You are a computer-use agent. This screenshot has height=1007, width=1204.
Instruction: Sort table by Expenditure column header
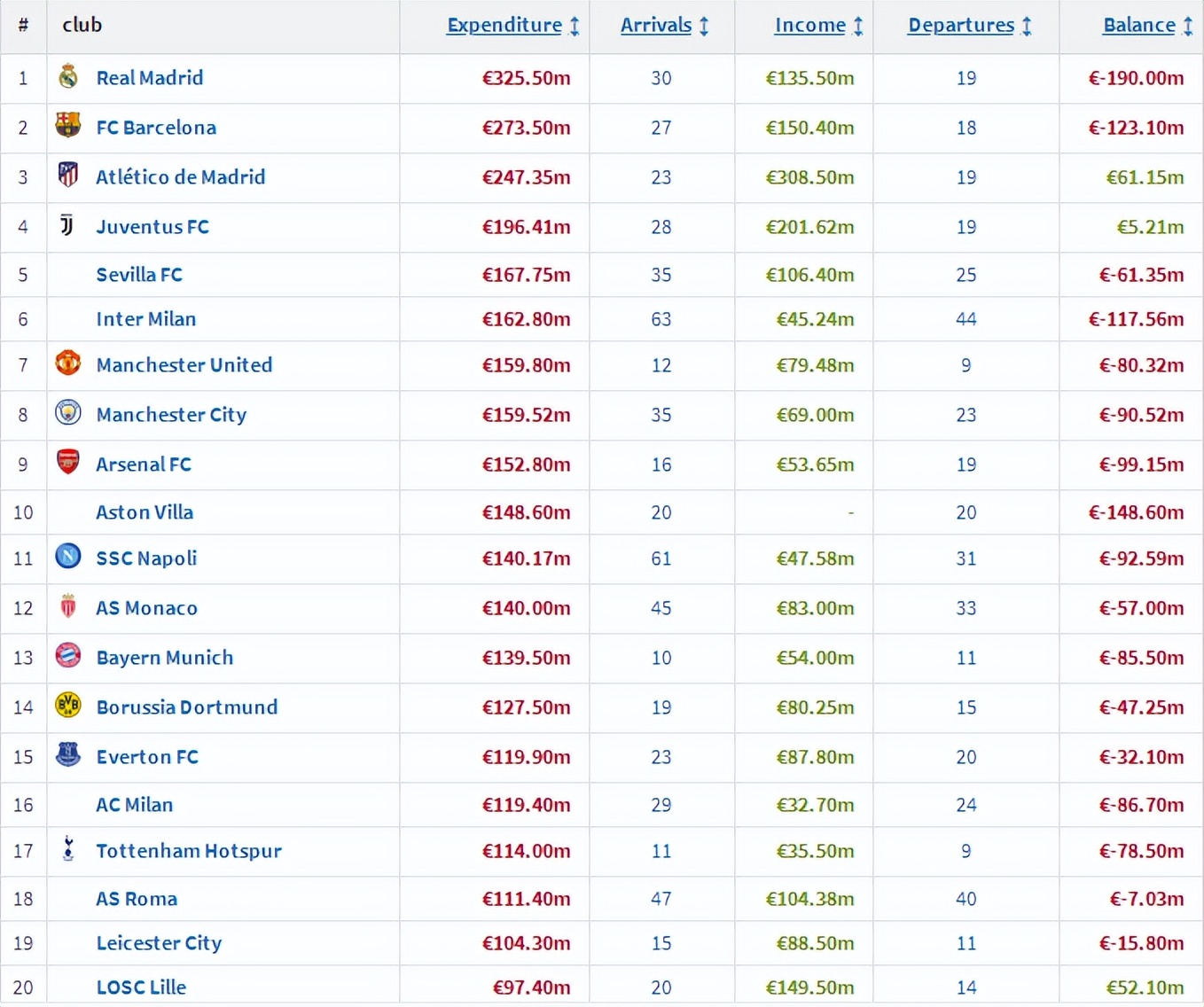pos(504,26)
